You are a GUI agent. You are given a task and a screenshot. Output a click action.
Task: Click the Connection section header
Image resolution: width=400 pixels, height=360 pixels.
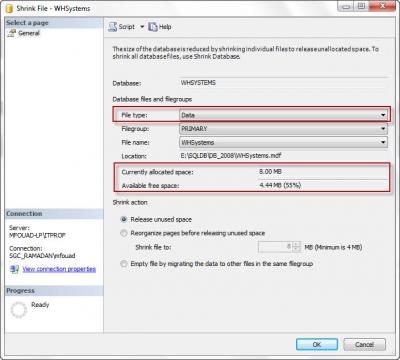click(x=54, y=214)
